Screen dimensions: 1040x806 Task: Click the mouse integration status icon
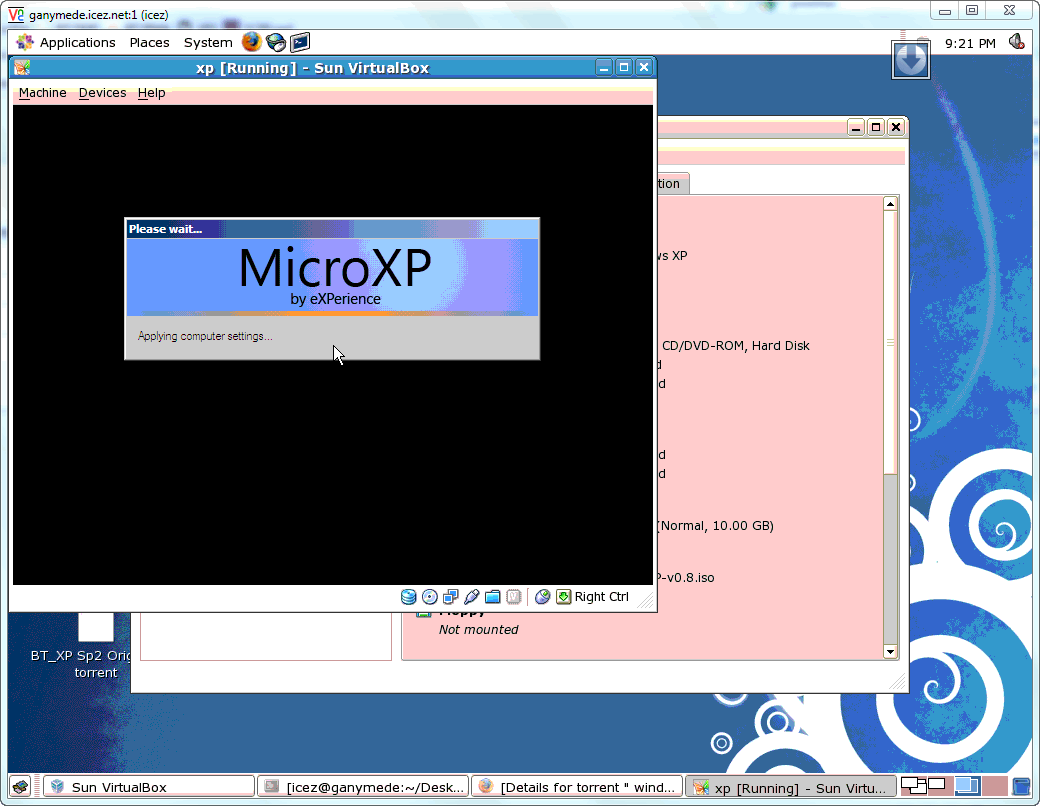click(x=543, y=597)
